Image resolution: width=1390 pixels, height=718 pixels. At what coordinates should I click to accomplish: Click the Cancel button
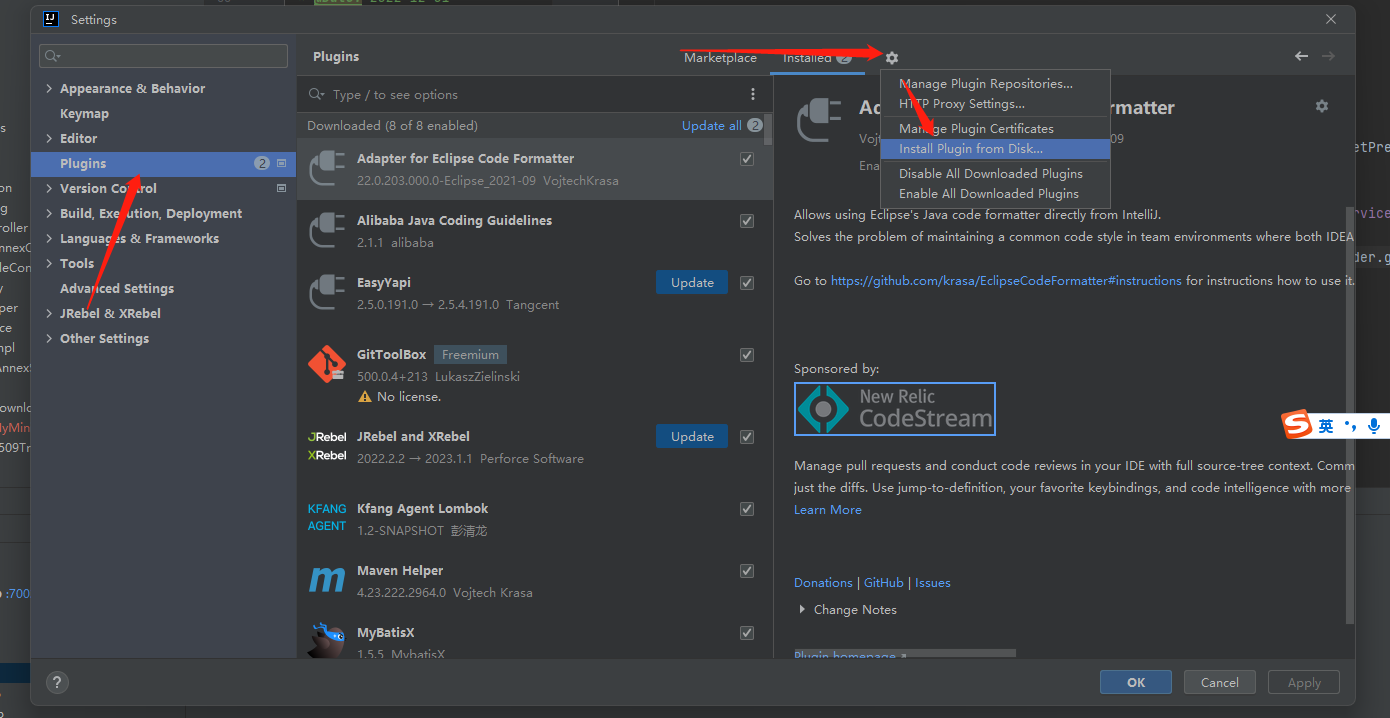click(1219, 682)
